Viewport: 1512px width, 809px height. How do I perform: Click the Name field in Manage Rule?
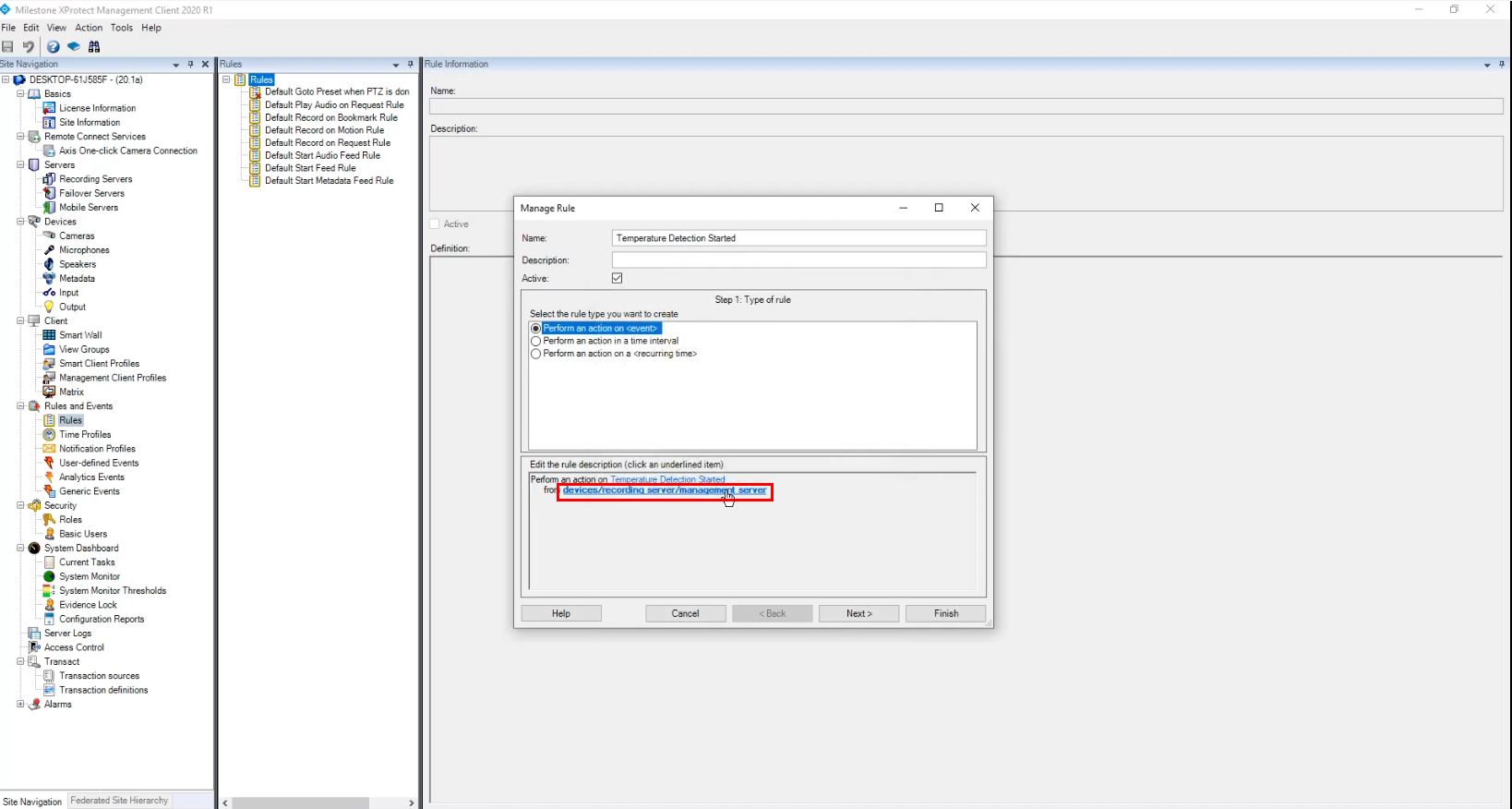pos(799,238)
